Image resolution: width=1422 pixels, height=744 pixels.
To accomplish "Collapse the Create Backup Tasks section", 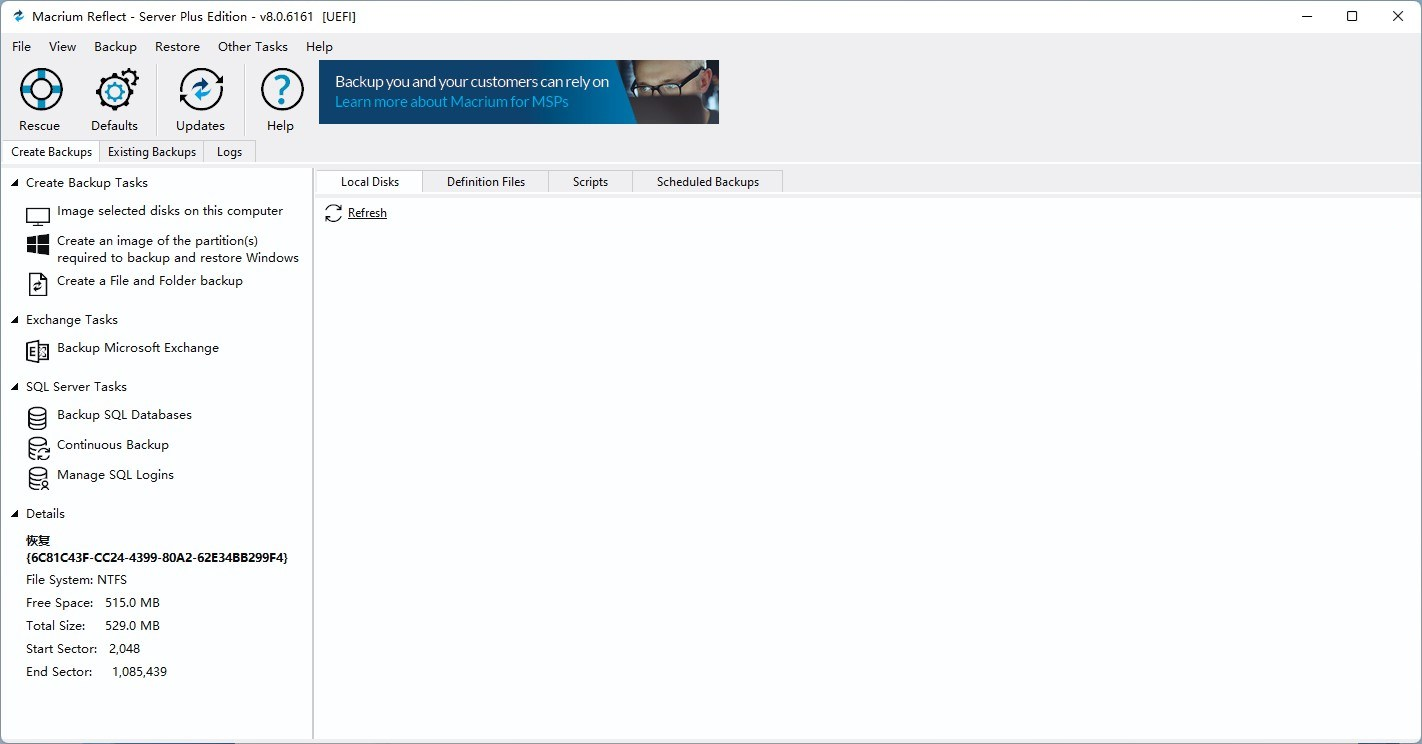I will (15, 183).
